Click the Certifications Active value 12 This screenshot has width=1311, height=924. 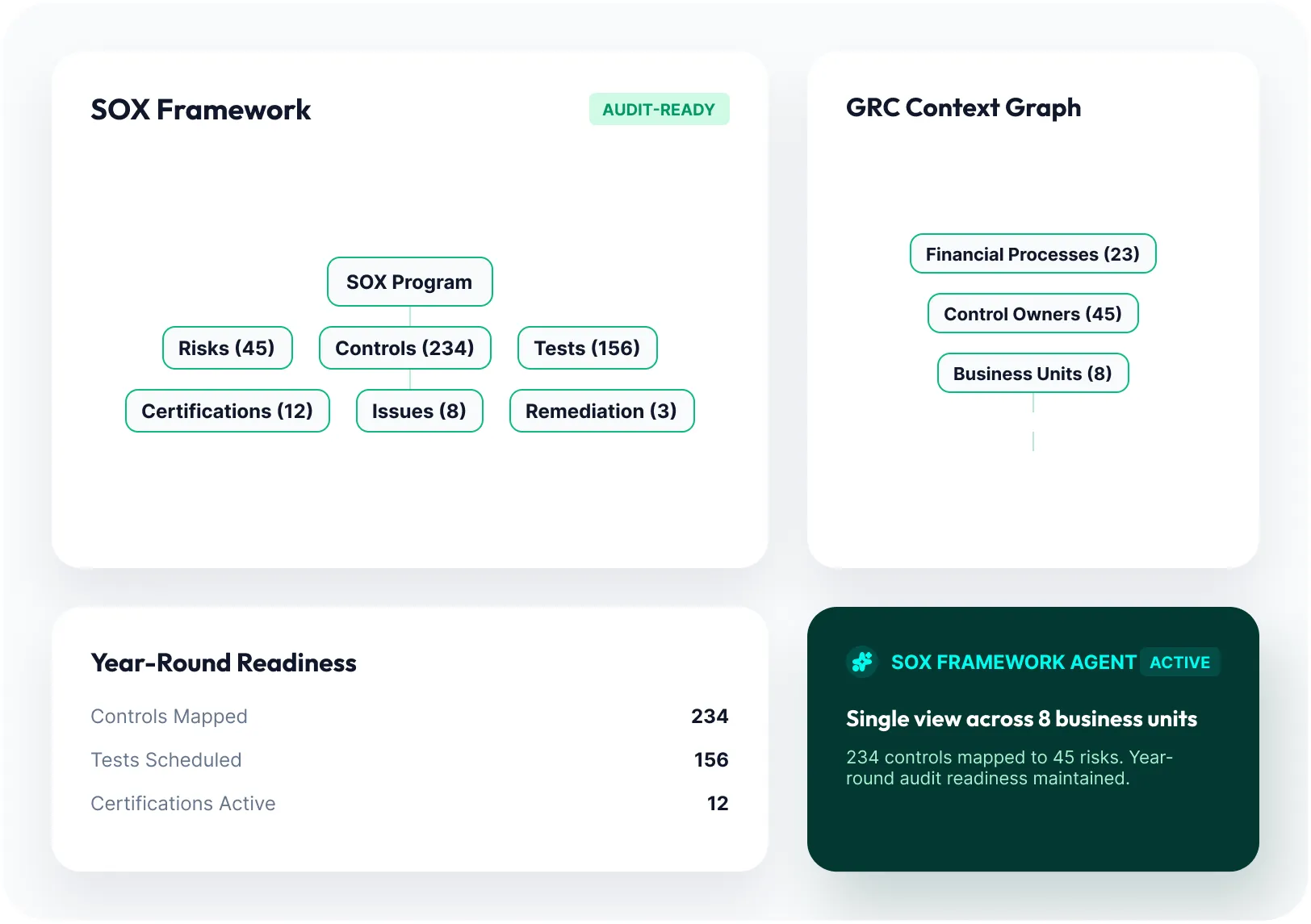[718, 804]
